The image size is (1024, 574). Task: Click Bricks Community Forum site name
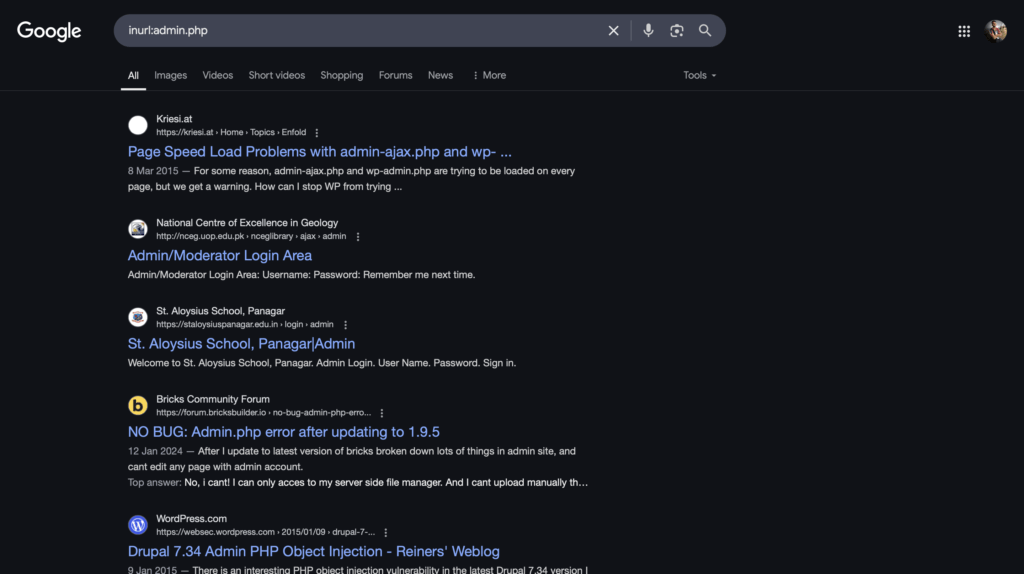point(213,399)
